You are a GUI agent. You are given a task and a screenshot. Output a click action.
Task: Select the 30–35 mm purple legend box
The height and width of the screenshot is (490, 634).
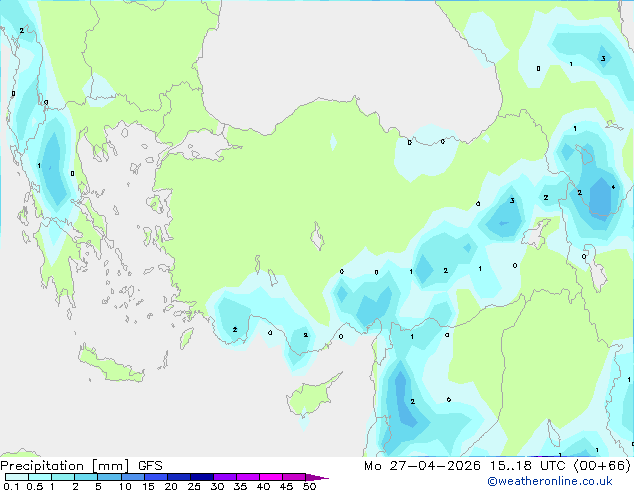tap(225, 477)
